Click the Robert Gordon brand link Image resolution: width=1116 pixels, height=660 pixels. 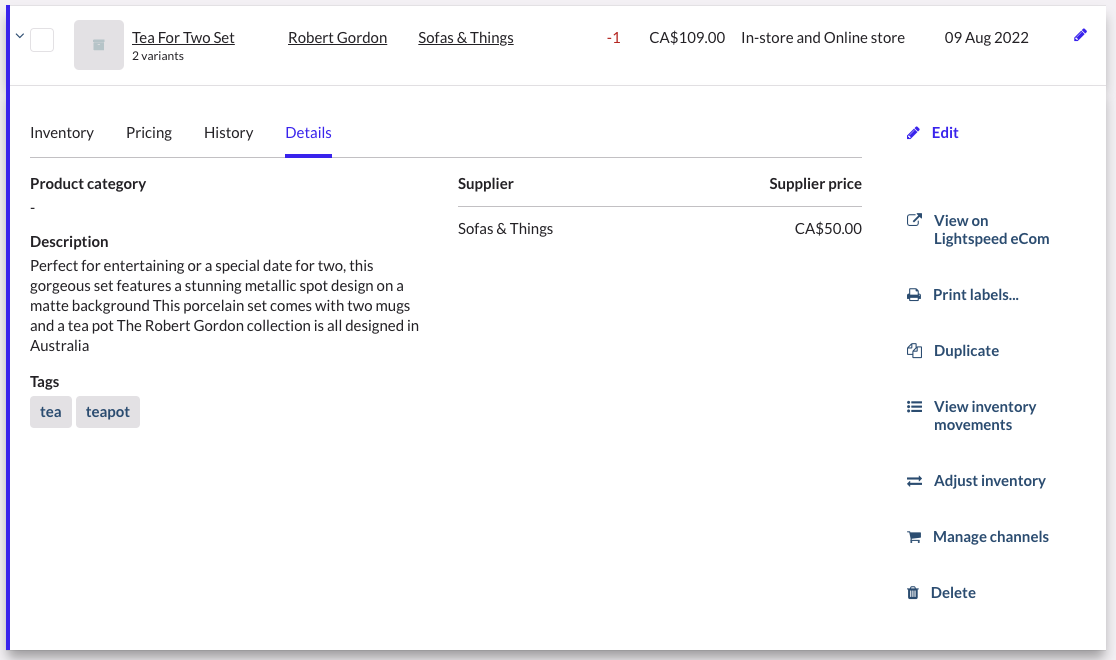(x=337, y=38)
